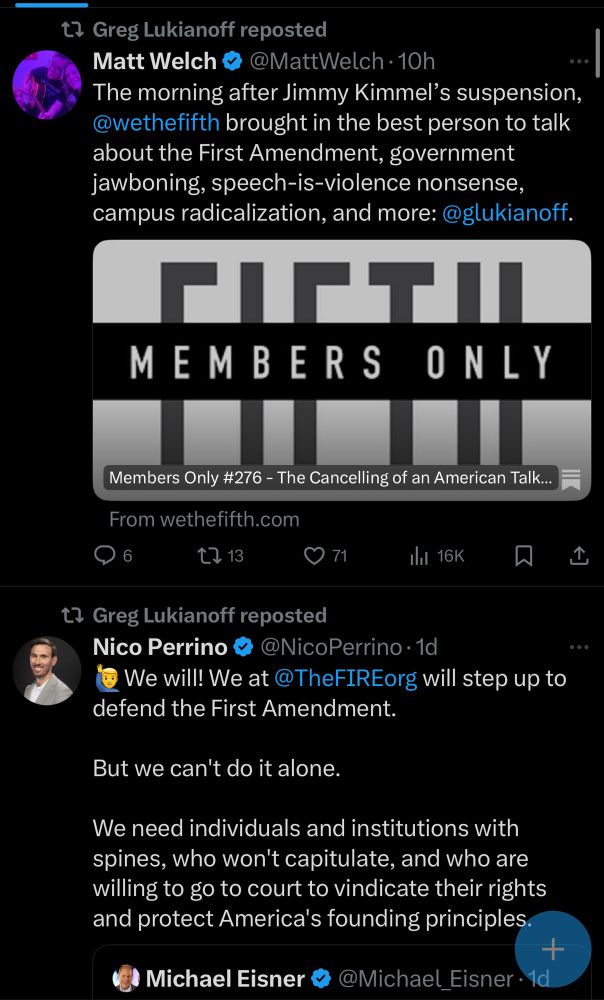Like Matt Welch's tweet

312,555
